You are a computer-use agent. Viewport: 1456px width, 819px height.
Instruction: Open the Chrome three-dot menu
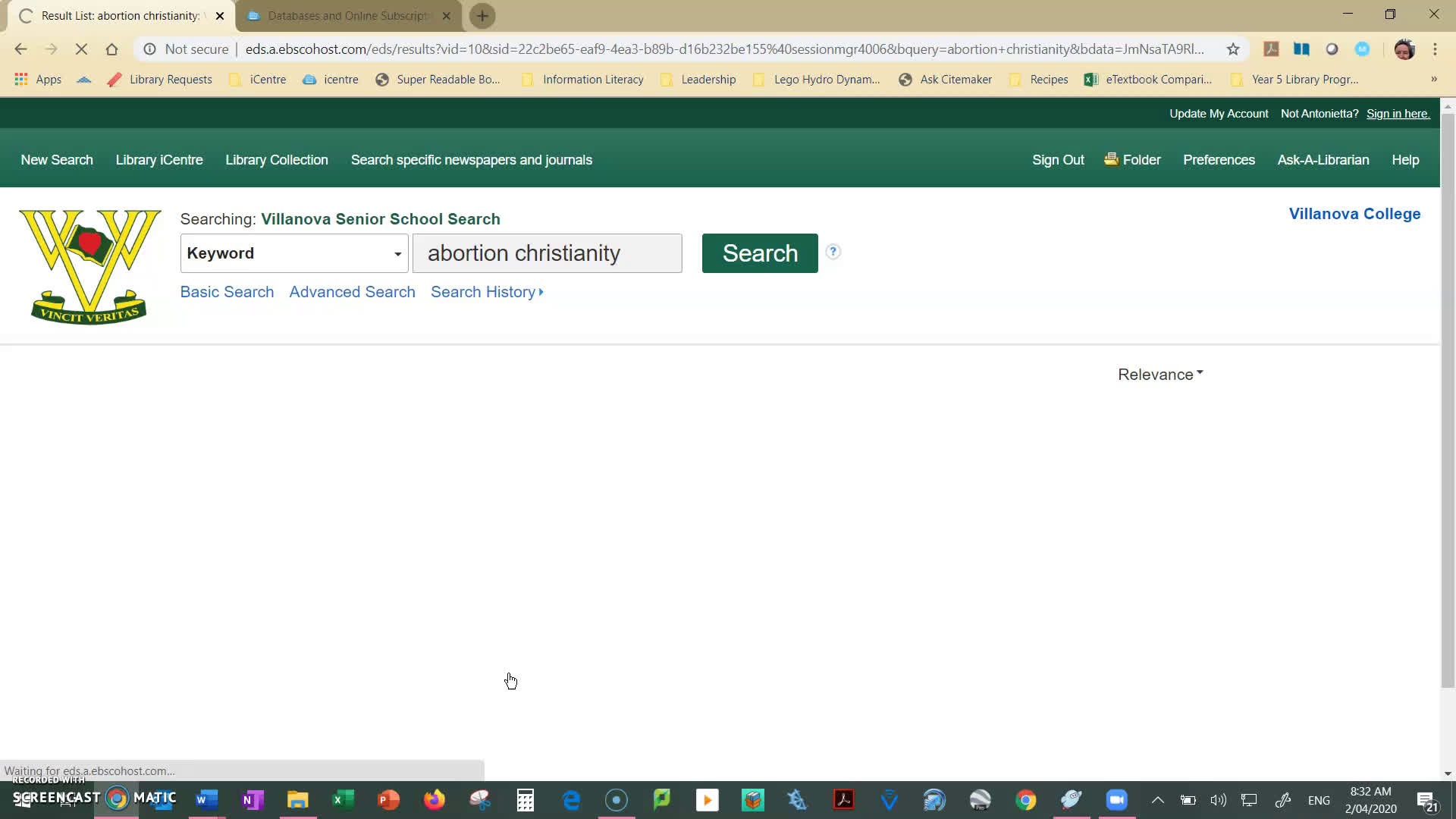[x=1435, y=49]
